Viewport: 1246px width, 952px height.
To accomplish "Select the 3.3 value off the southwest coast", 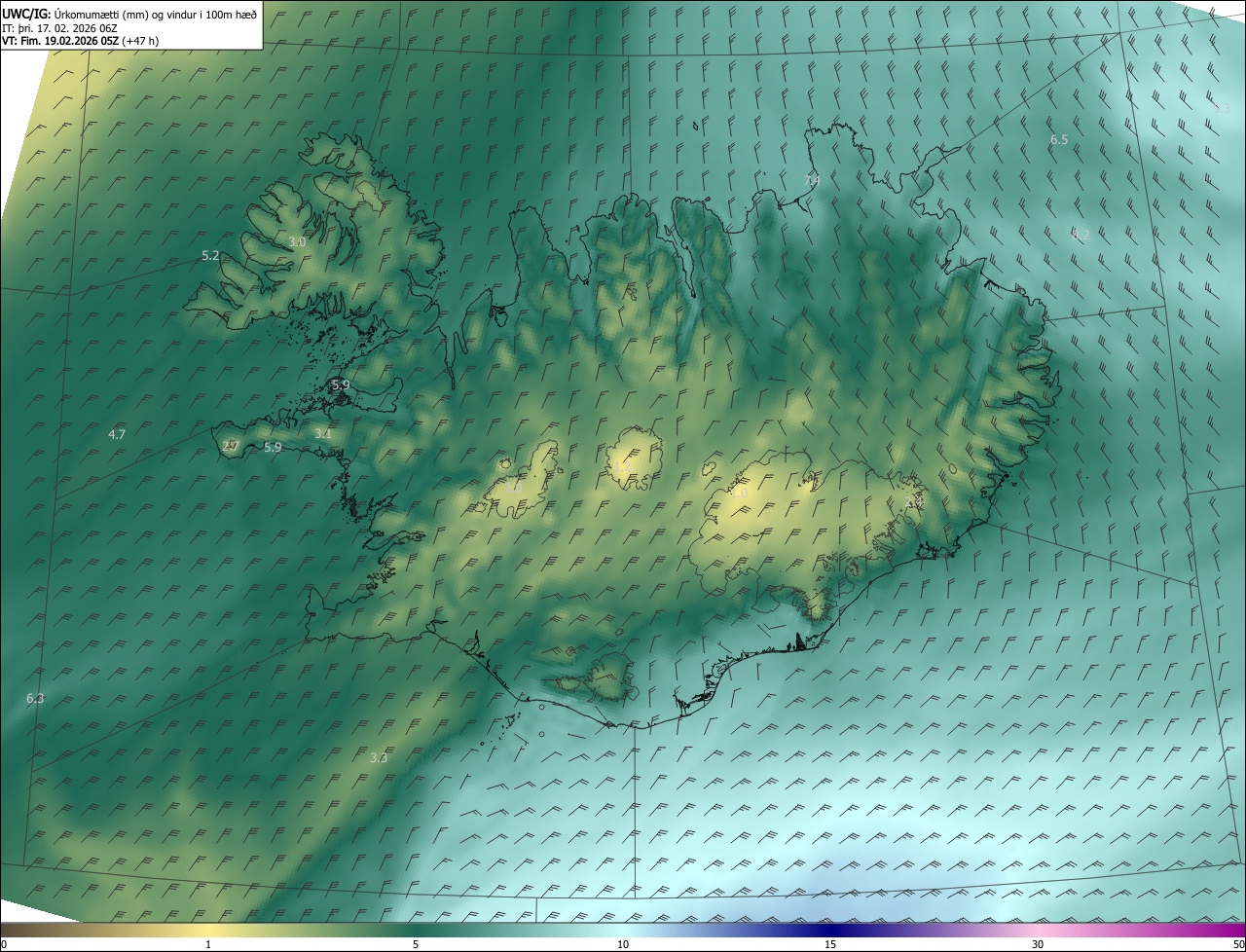I will coord(380,757).
